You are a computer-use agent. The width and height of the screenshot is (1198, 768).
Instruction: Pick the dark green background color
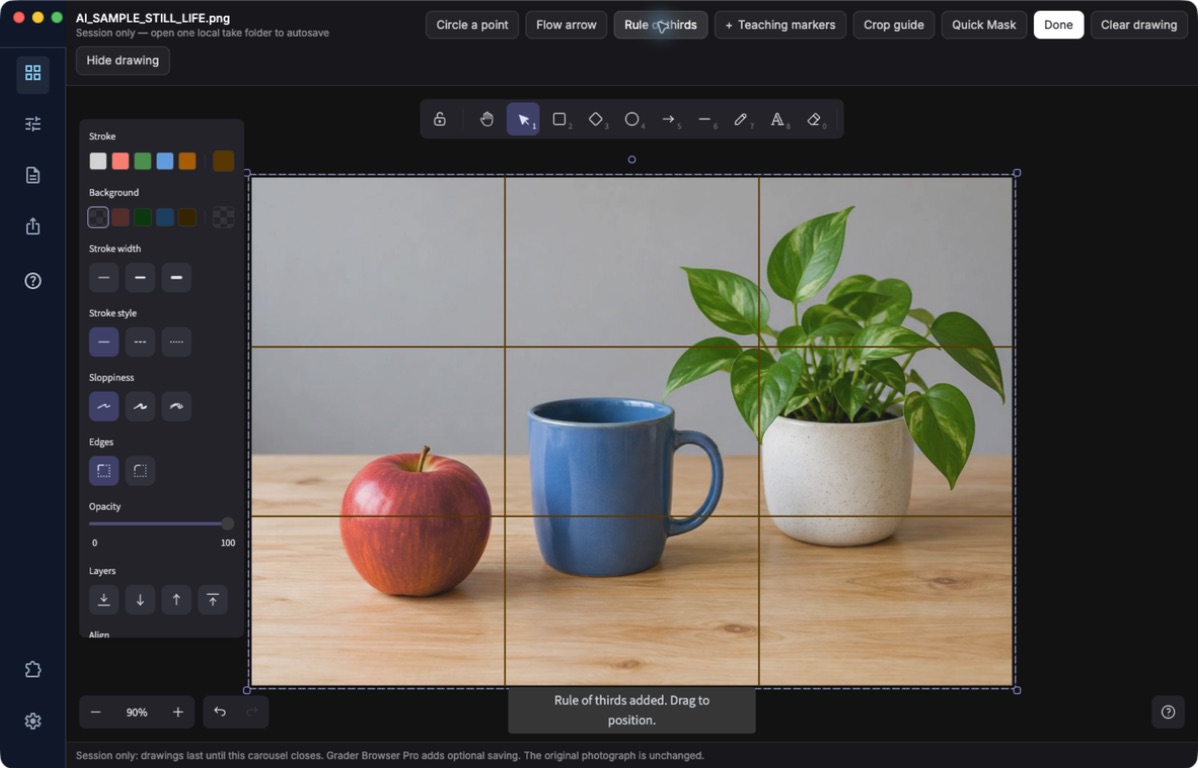[x=143, y=217]
